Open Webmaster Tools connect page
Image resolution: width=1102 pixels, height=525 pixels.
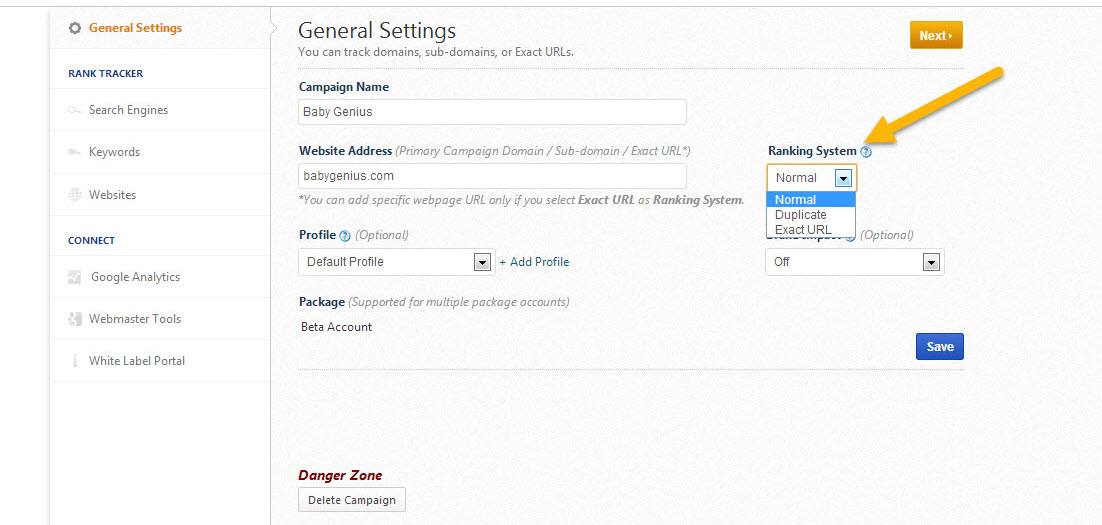click(134, 319)
